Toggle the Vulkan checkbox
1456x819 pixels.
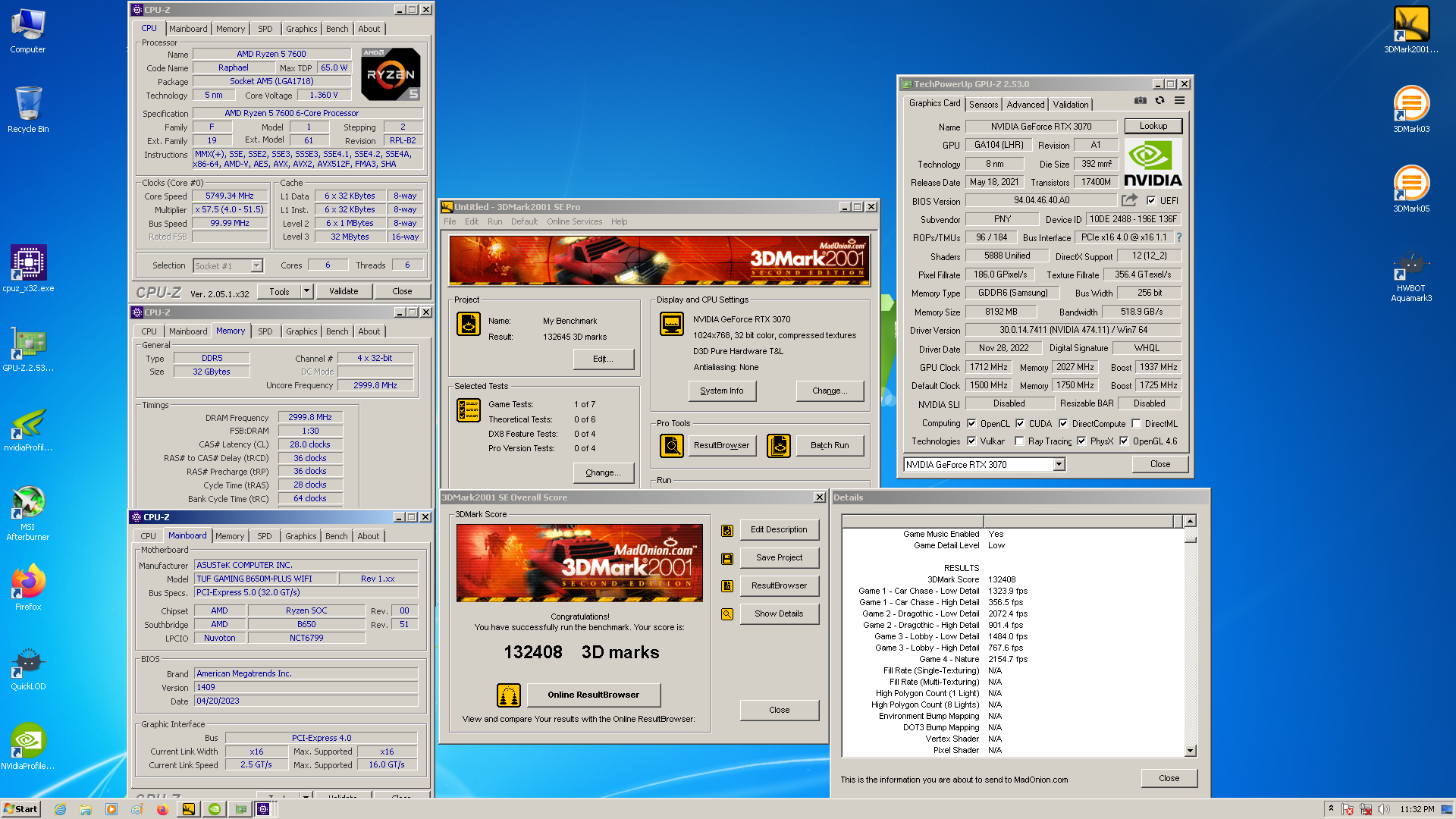point(971,441)
